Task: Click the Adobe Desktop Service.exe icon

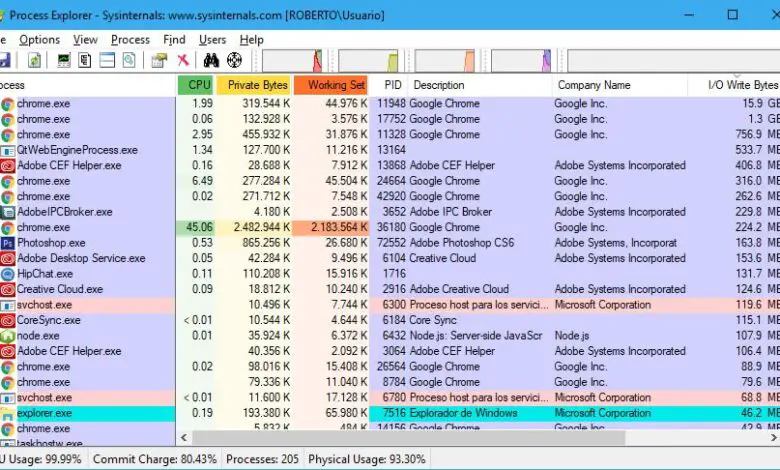Action: coord(7,259)
